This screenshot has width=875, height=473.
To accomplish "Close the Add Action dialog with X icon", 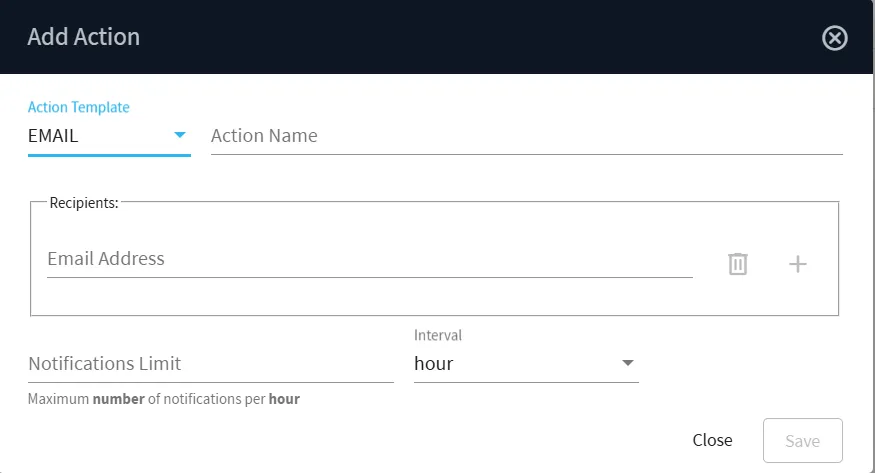I will (835, 38).
